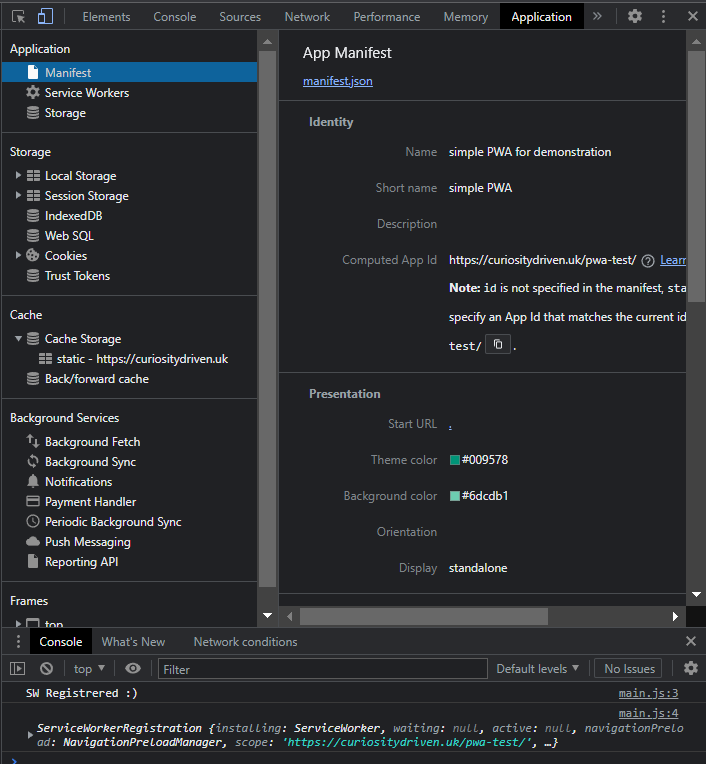Click the Cache Storage database icon
The height and width of the screenshot is (764, 706).
tap(33, 339)
